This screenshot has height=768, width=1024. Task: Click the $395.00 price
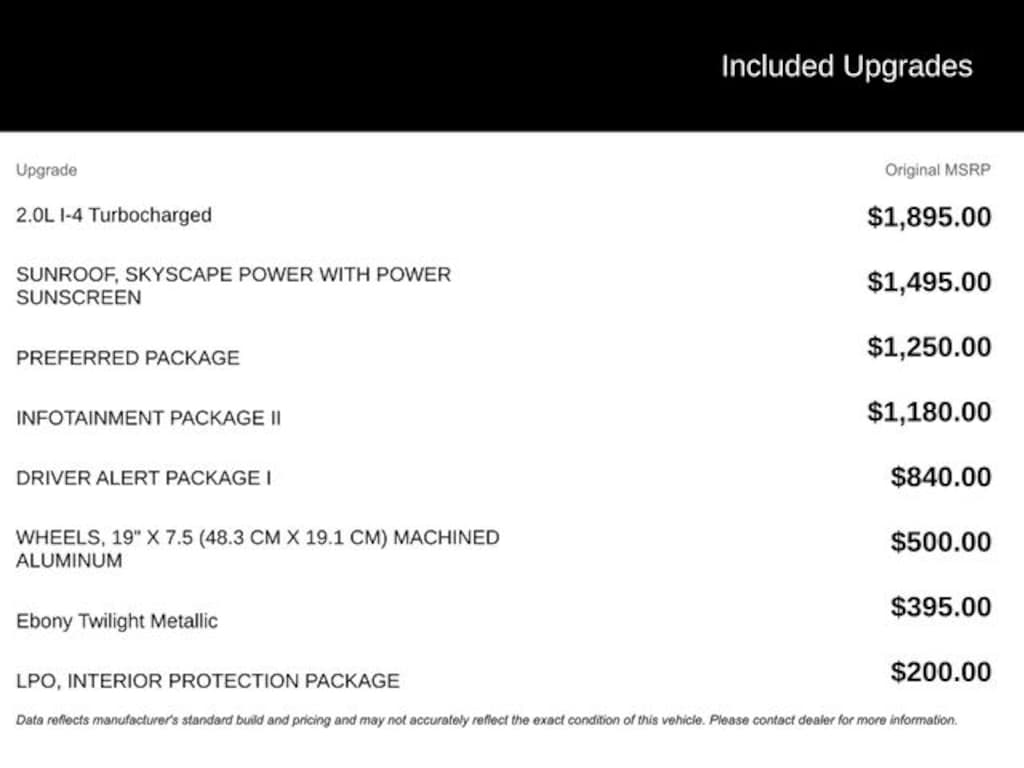(941, 607)
